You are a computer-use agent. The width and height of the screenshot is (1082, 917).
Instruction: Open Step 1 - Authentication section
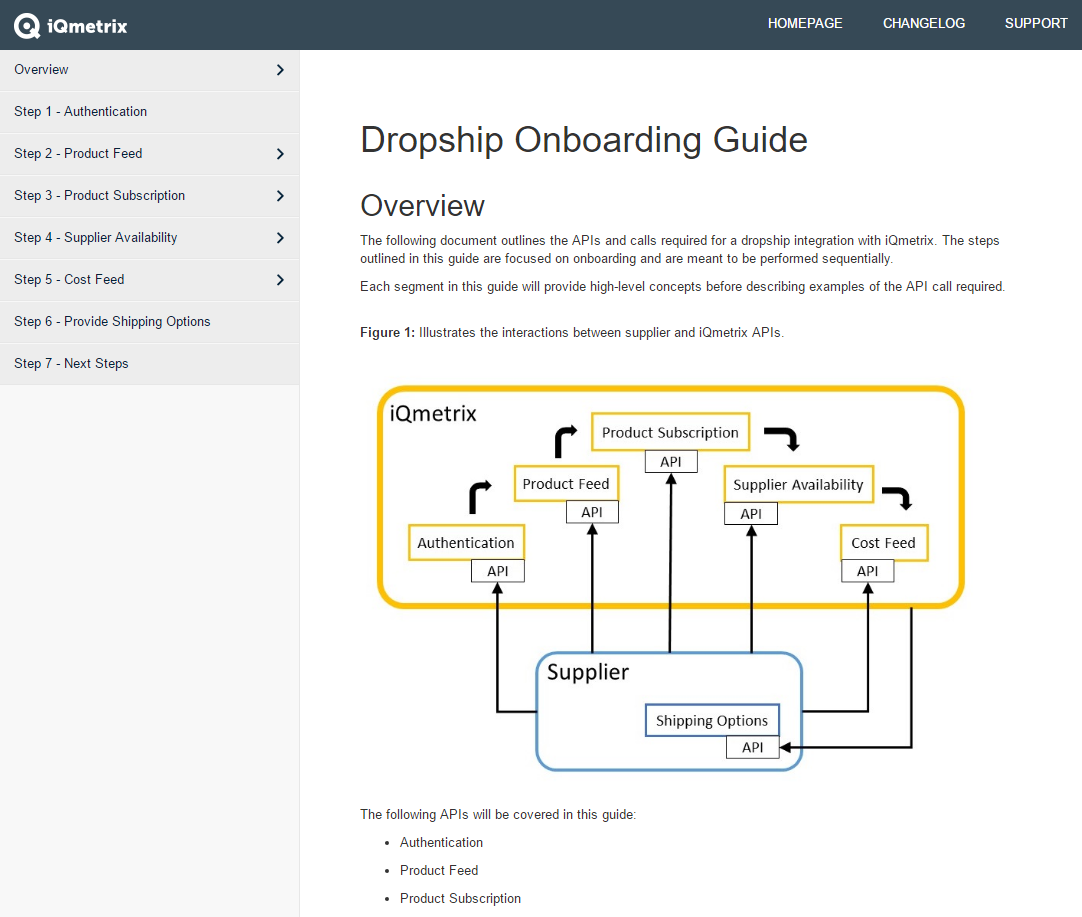coord(81,112)
